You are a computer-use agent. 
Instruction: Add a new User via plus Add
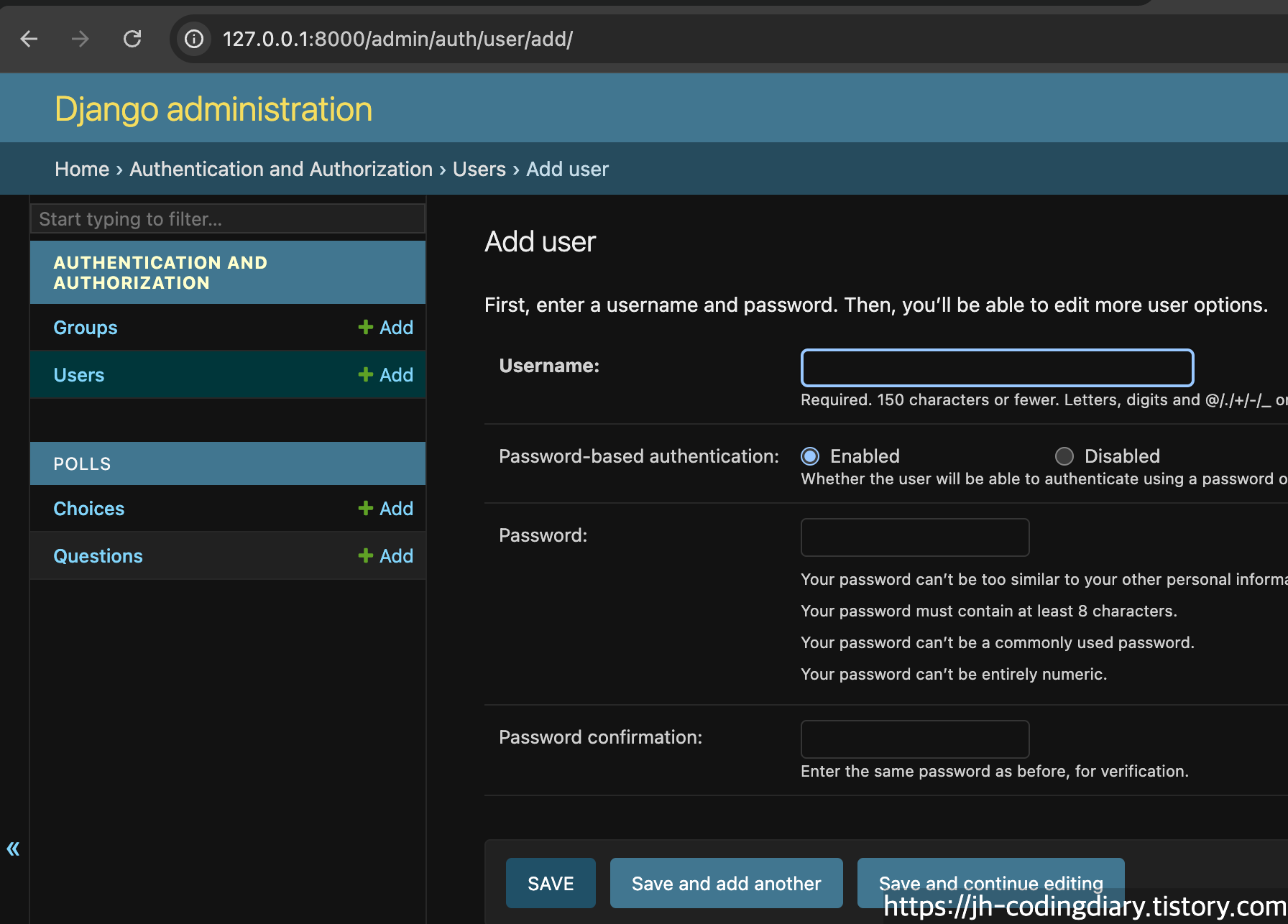pyautogui.click(x=386, y=375)
